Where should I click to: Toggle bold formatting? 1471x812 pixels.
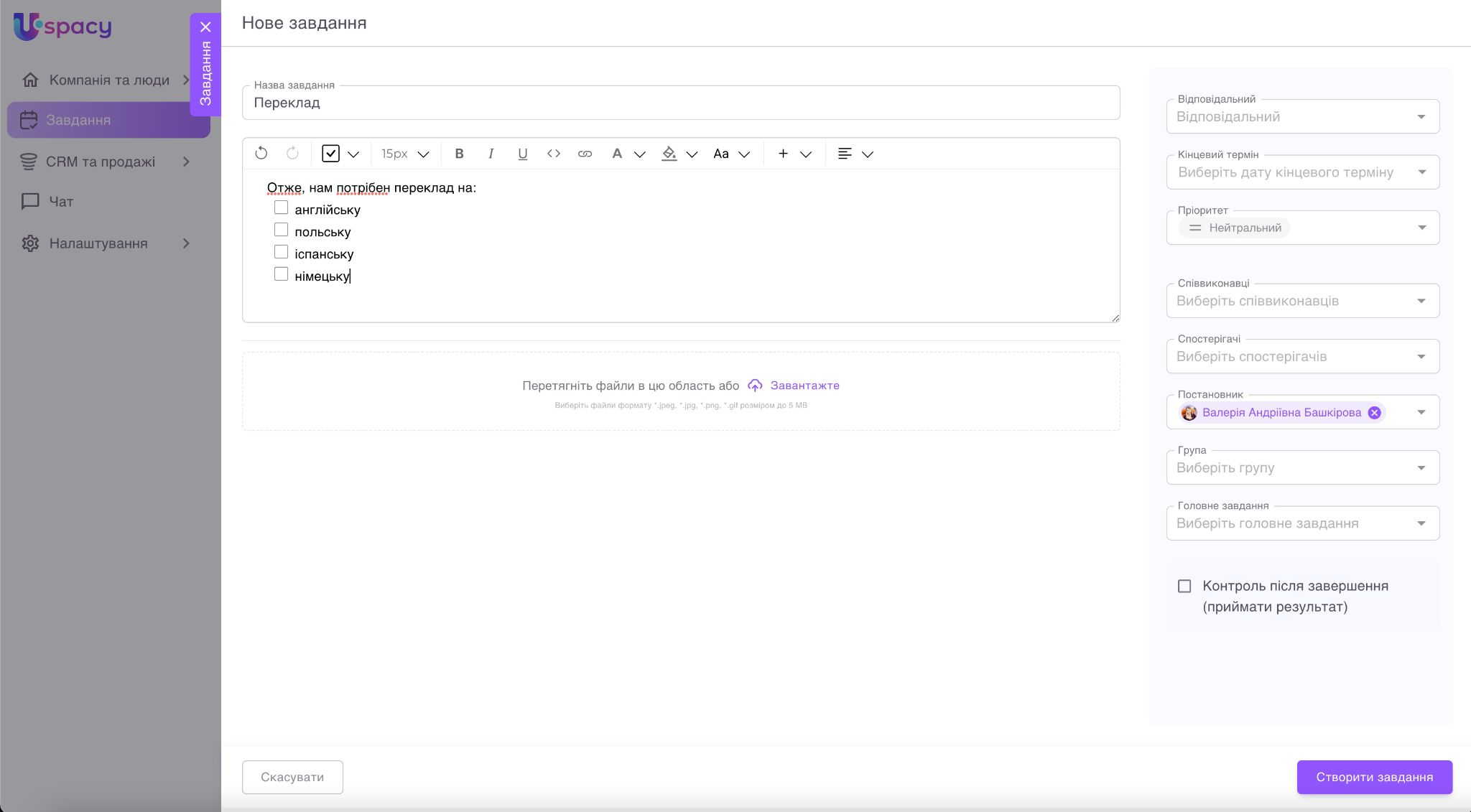coord(460,154)
